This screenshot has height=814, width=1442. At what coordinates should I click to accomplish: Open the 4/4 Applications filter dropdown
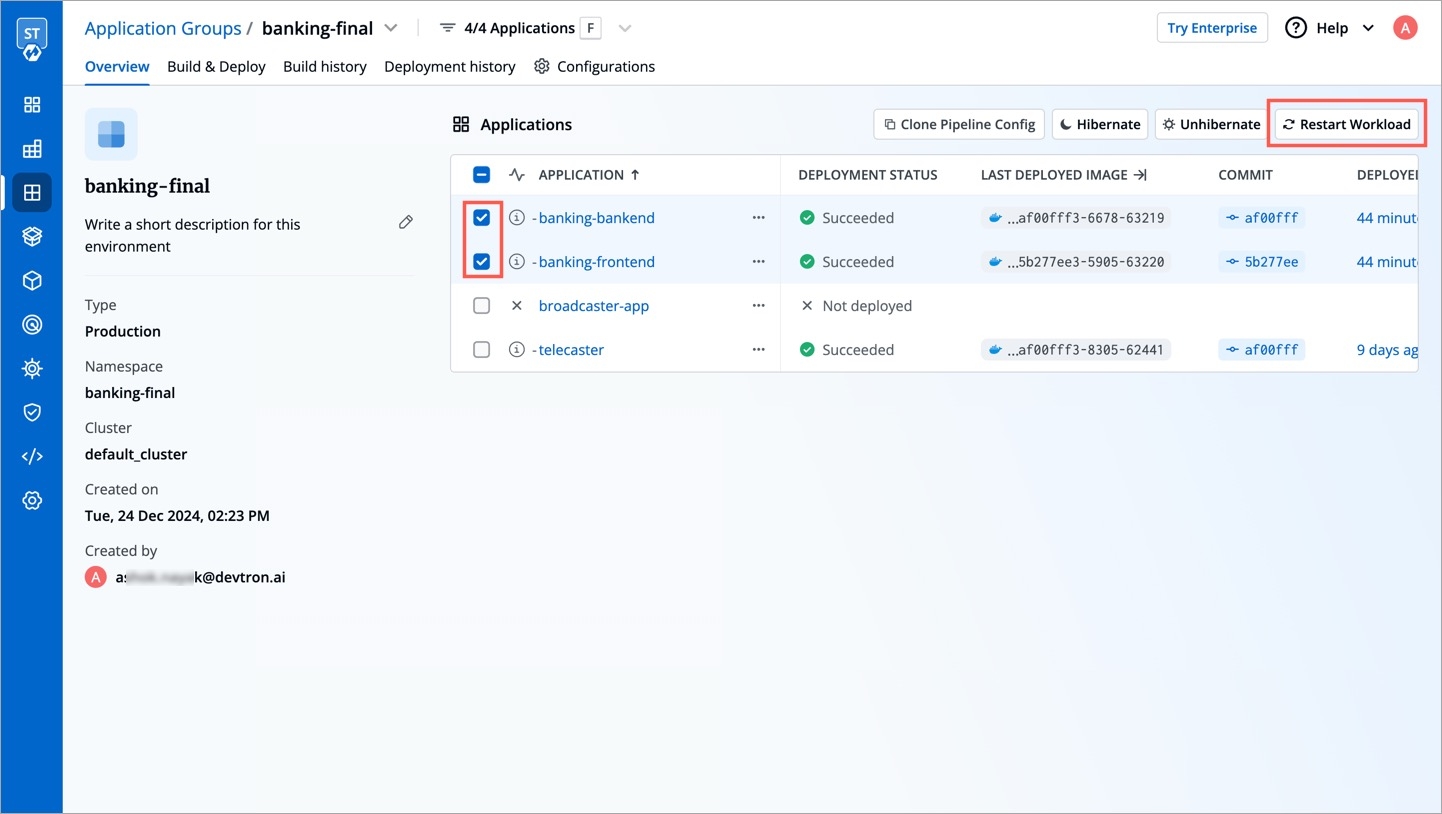coord(625,28)
